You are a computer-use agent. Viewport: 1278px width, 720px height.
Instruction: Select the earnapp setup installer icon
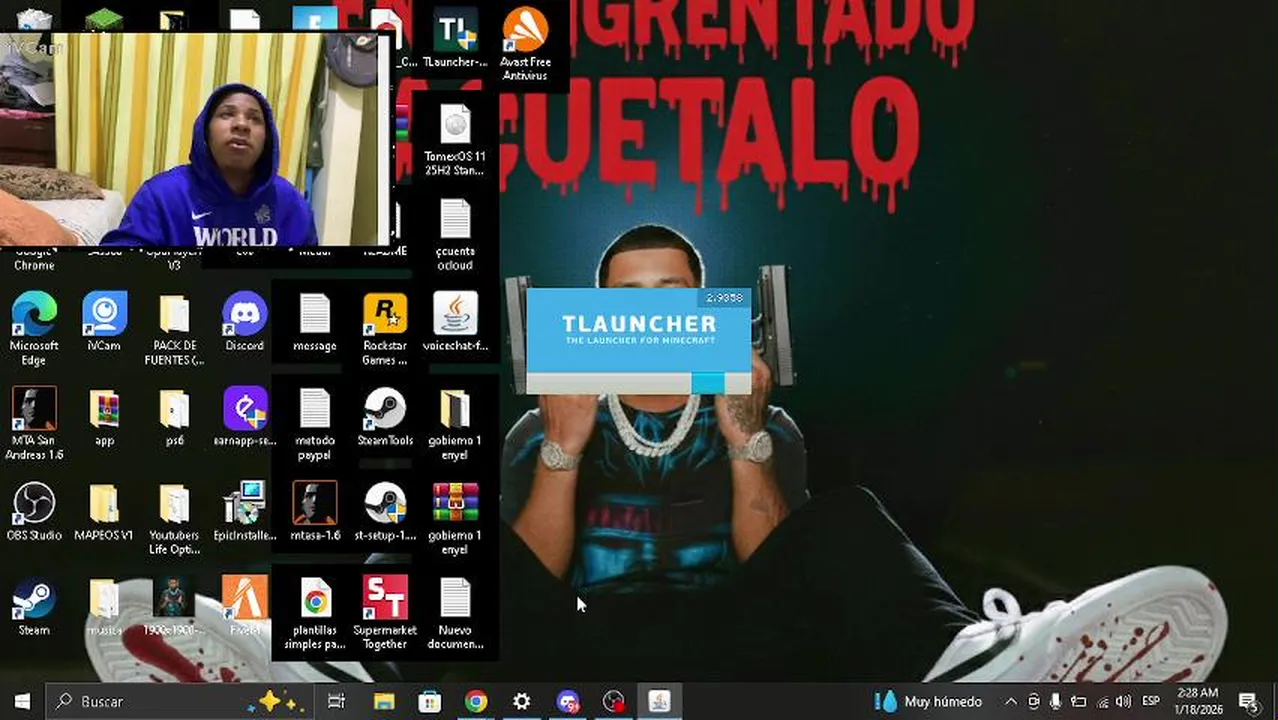(244, 417)
